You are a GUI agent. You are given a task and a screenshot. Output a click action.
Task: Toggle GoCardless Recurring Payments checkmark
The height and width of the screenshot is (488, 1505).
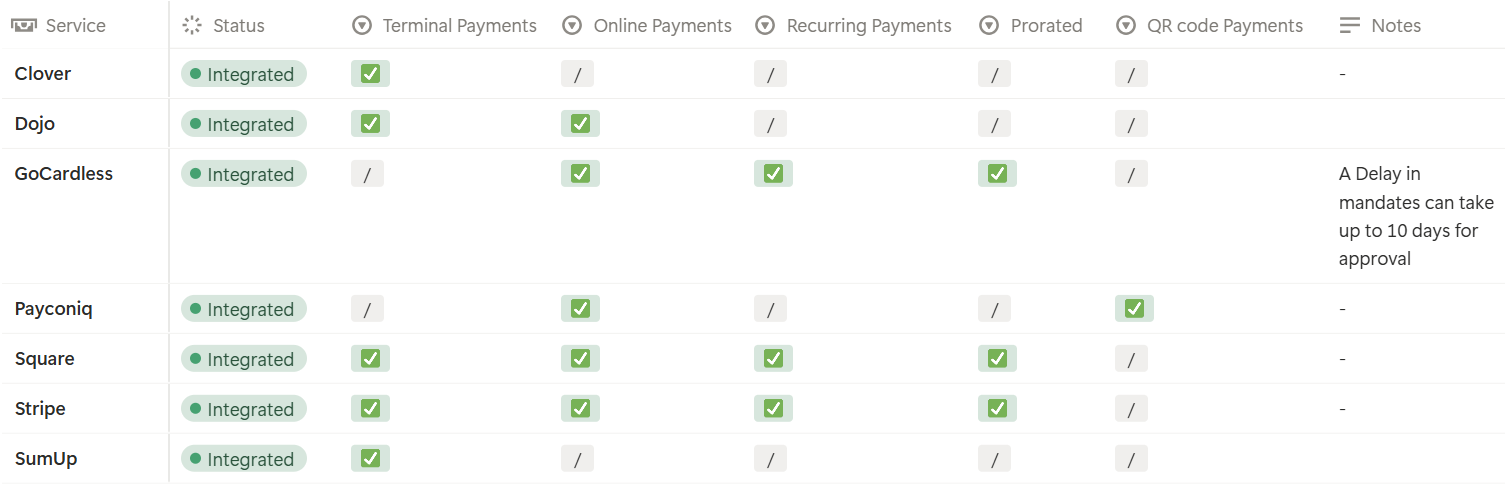pyautogui.click(x=773, y=173)
